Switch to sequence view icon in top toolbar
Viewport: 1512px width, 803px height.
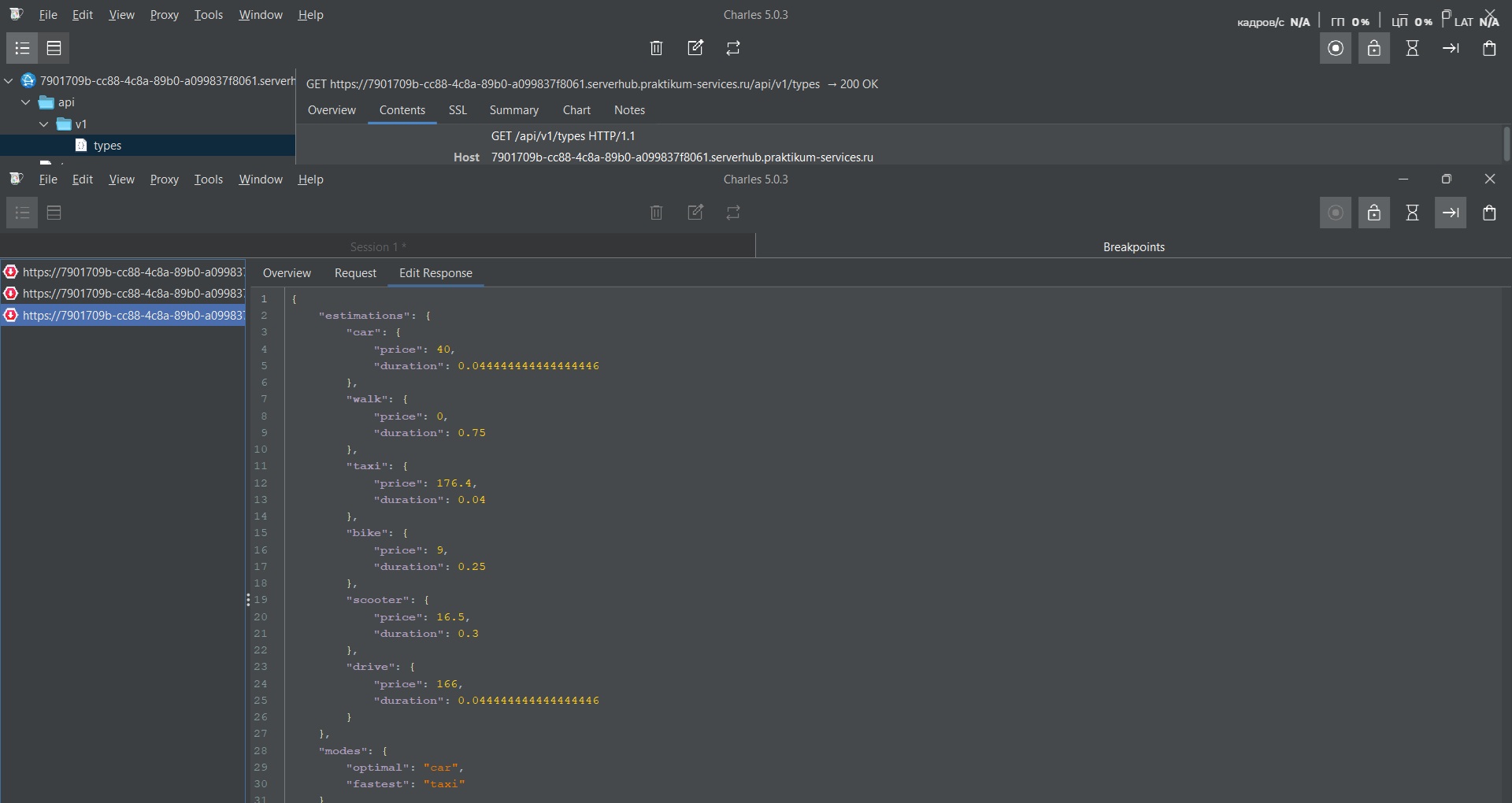pos(54,48)
